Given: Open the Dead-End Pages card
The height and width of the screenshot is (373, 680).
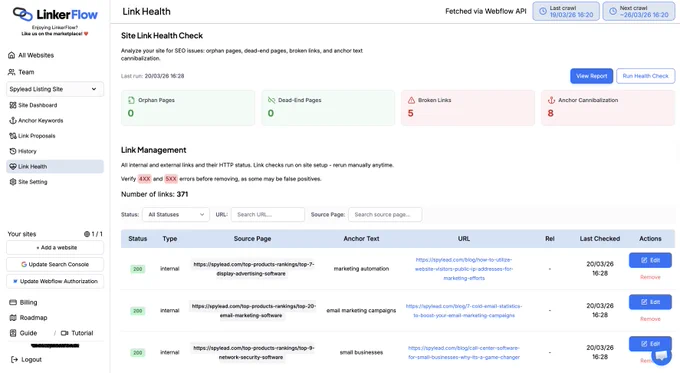Looking at the screenshot, I should [x=328, y=108].
